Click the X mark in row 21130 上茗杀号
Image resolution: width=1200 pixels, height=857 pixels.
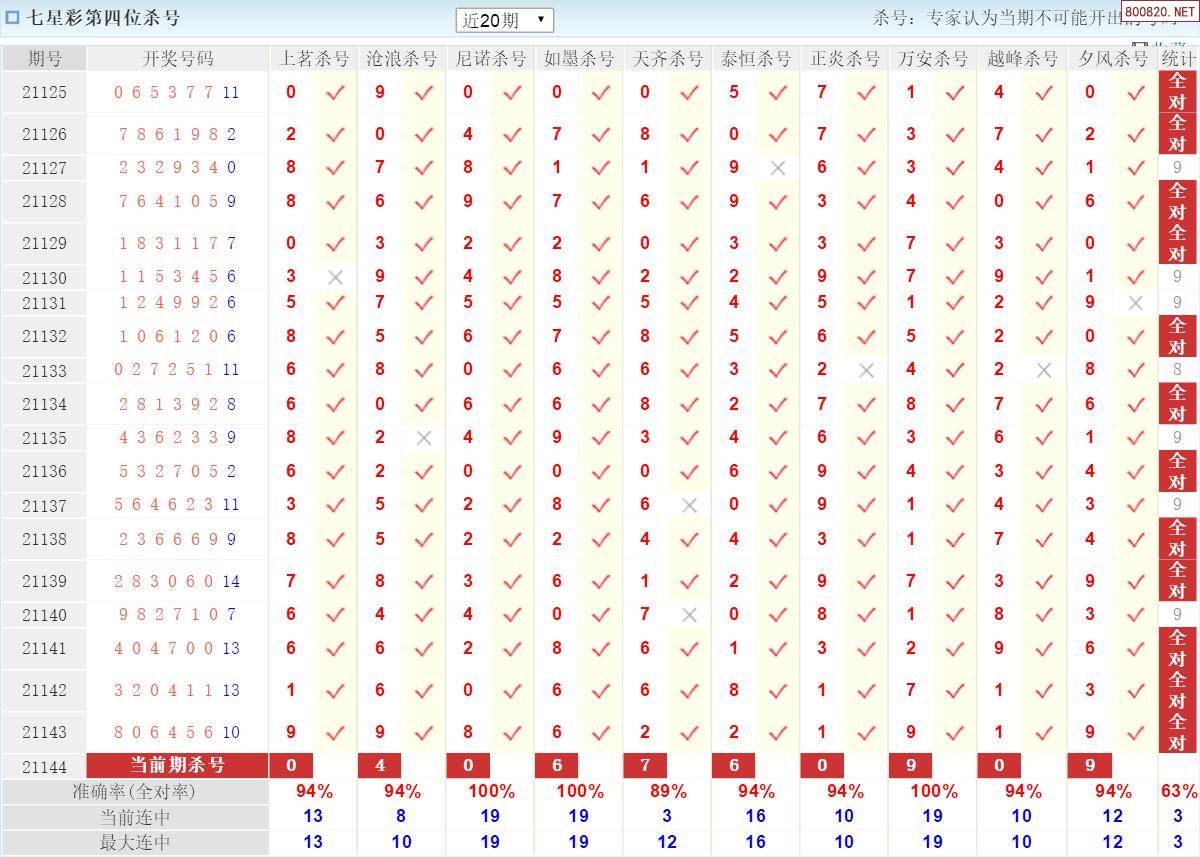[x=335, y=277]
